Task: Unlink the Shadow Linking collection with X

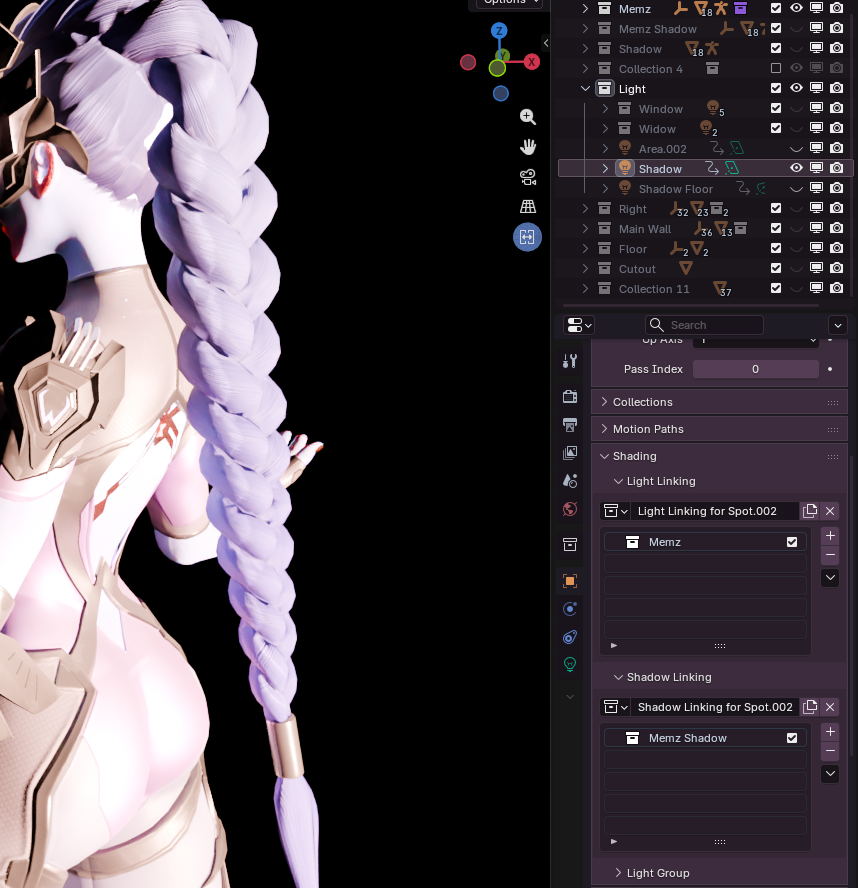Action: (830, 707)
